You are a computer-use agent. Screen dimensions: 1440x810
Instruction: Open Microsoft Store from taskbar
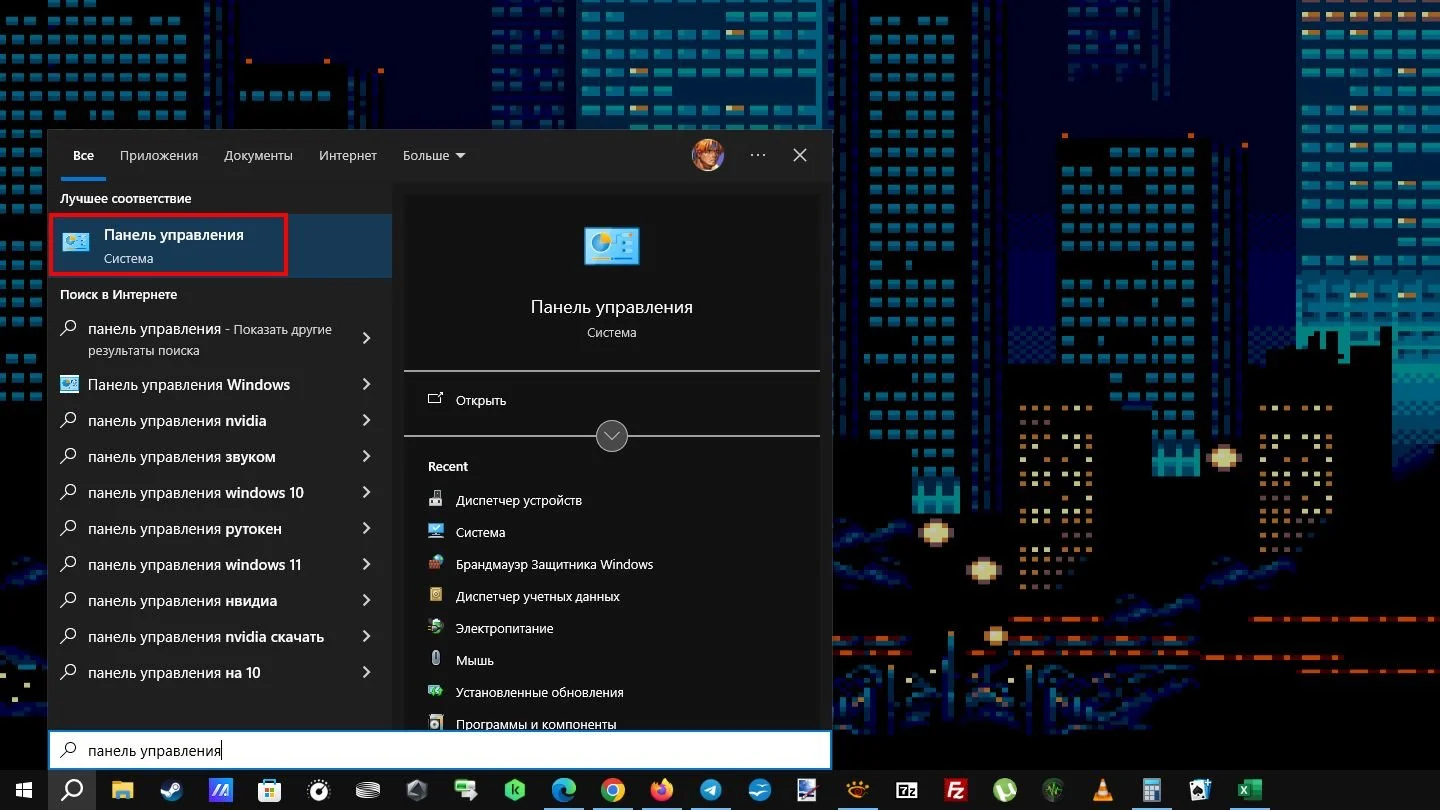tap(269, 790)
